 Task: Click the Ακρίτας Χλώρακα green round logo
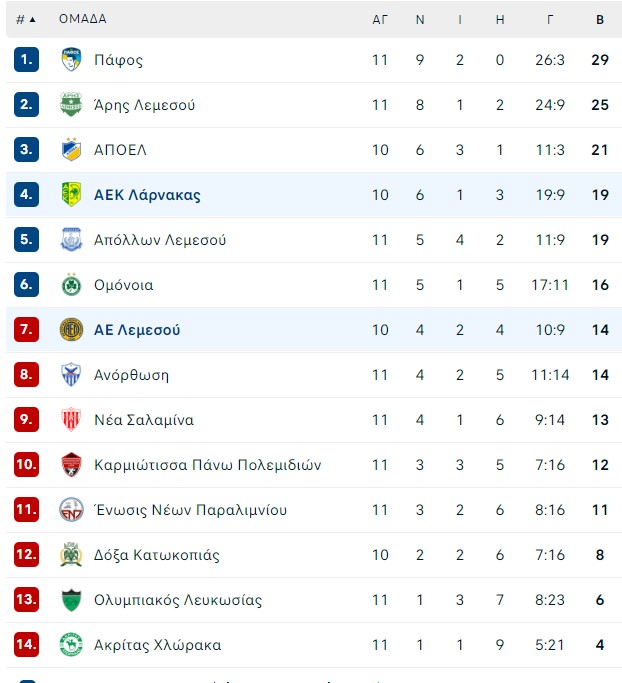71,645
